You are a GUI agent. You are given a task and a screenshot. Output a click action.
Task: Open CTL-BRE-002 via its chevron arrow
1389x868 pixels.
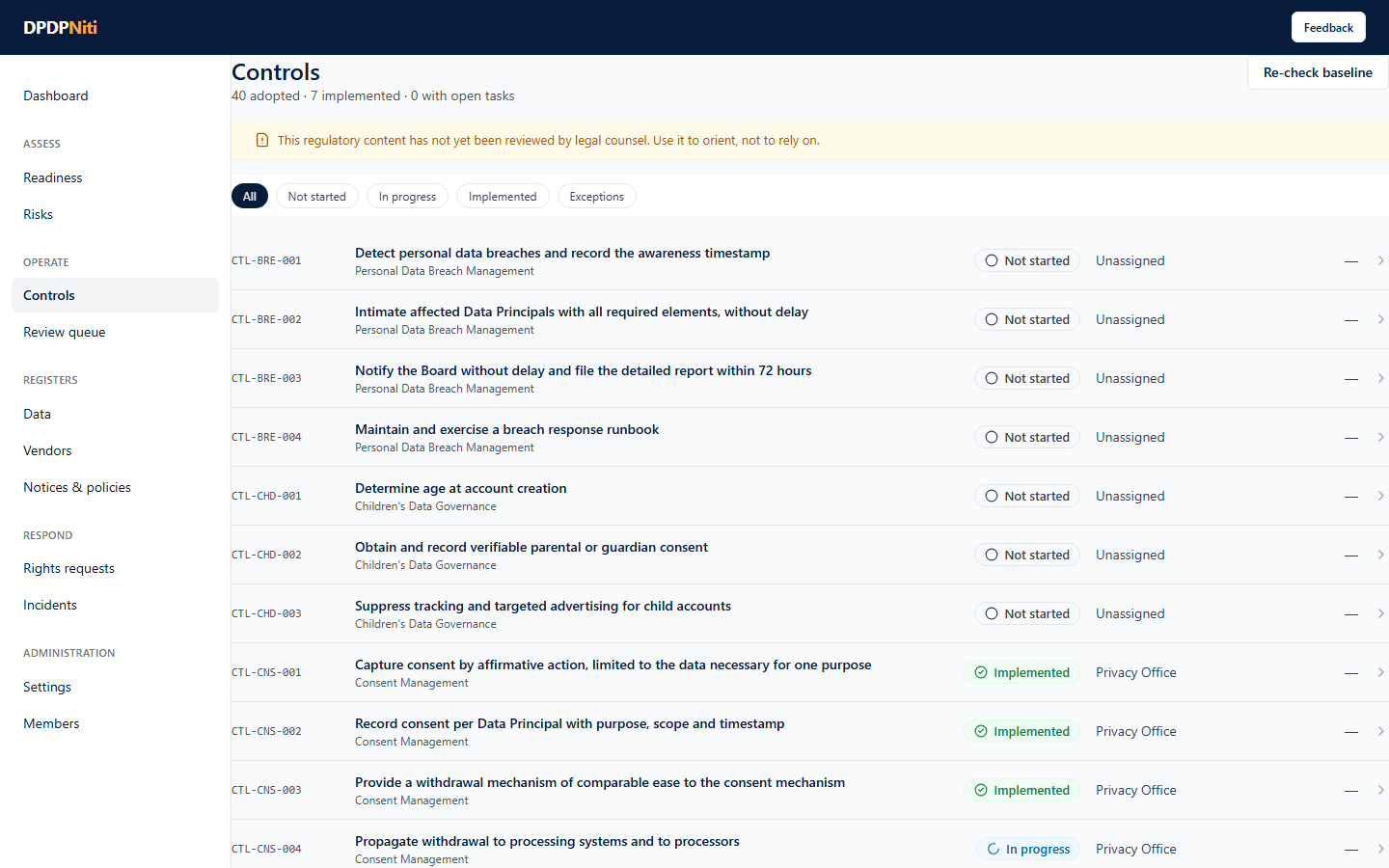point(1381,319)
